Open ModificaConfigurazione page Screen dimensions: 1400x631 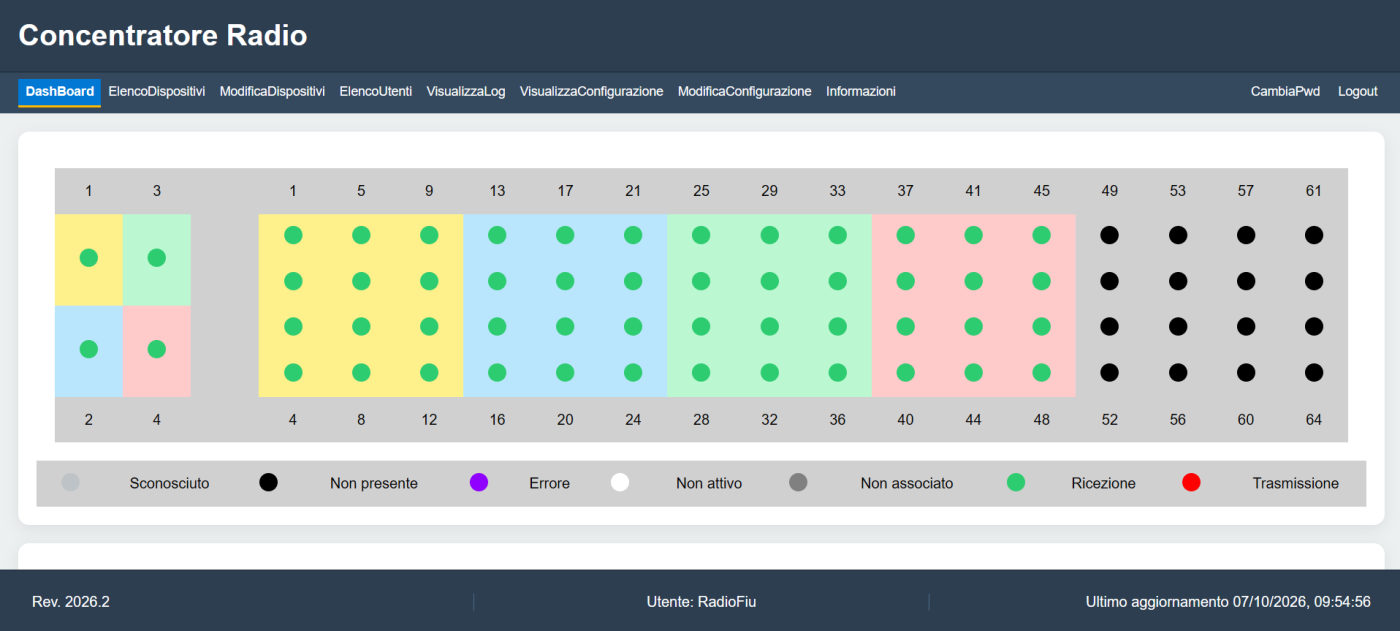[745, 92]
